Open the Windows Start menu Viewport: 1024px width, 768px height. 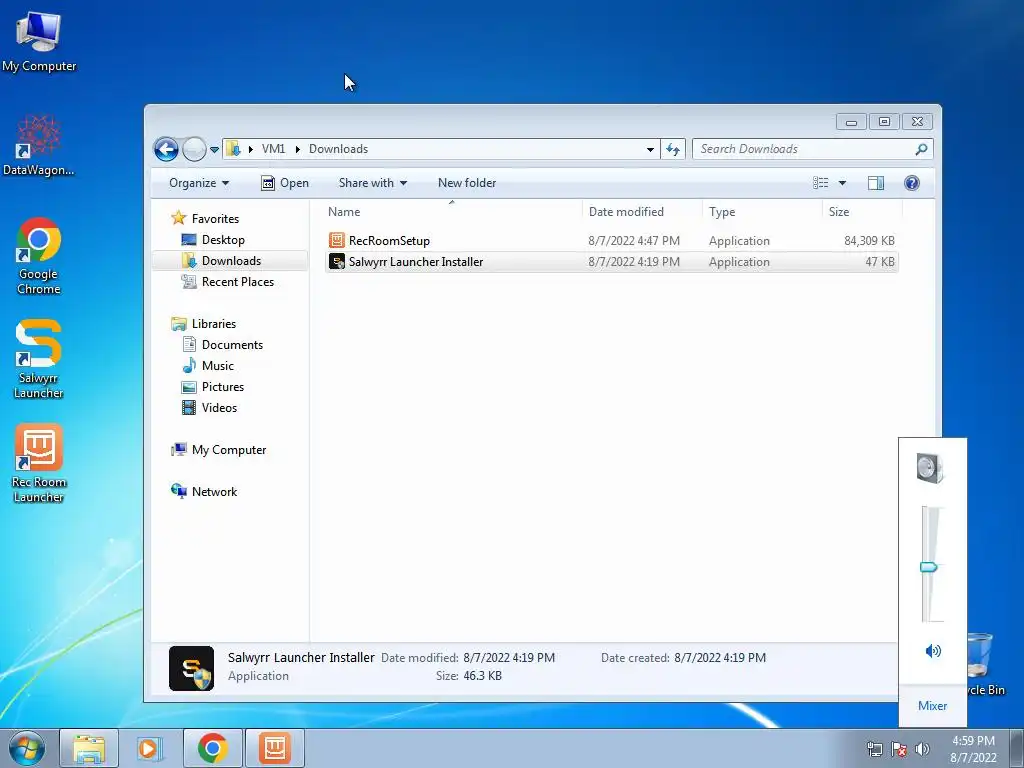26,748
